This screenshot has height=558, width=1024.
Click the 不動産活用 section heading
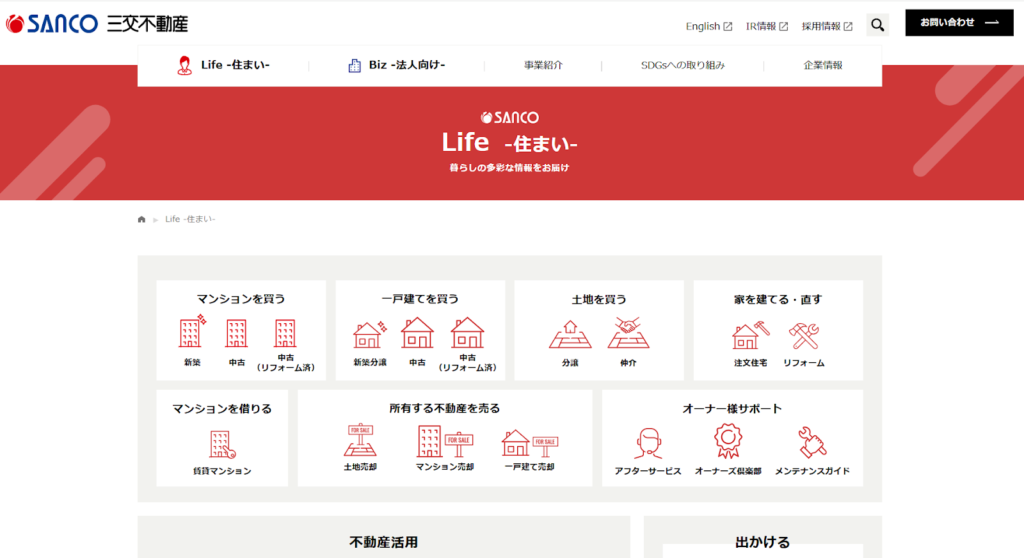point(383,542)
